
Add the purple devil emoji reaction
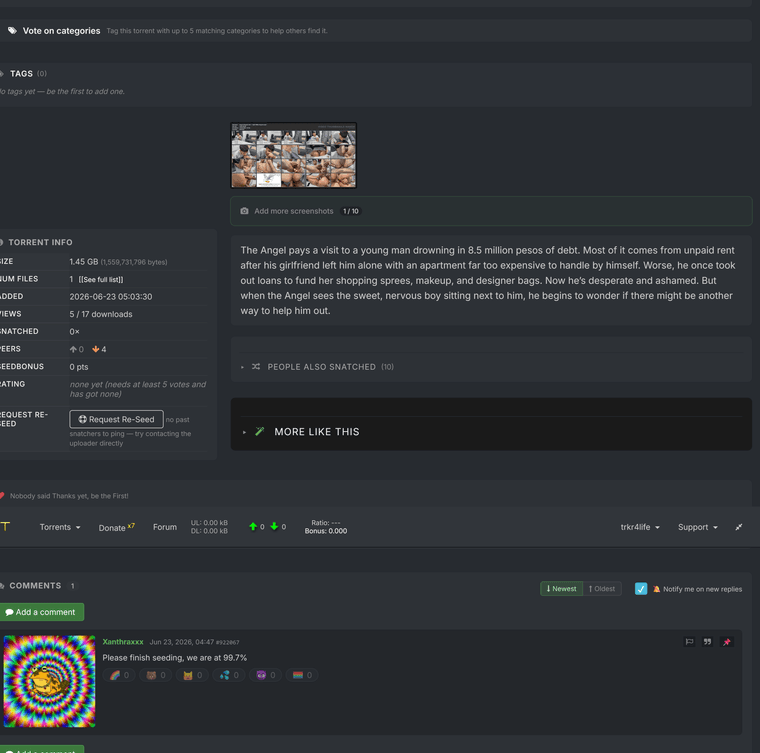click(266, 675)
